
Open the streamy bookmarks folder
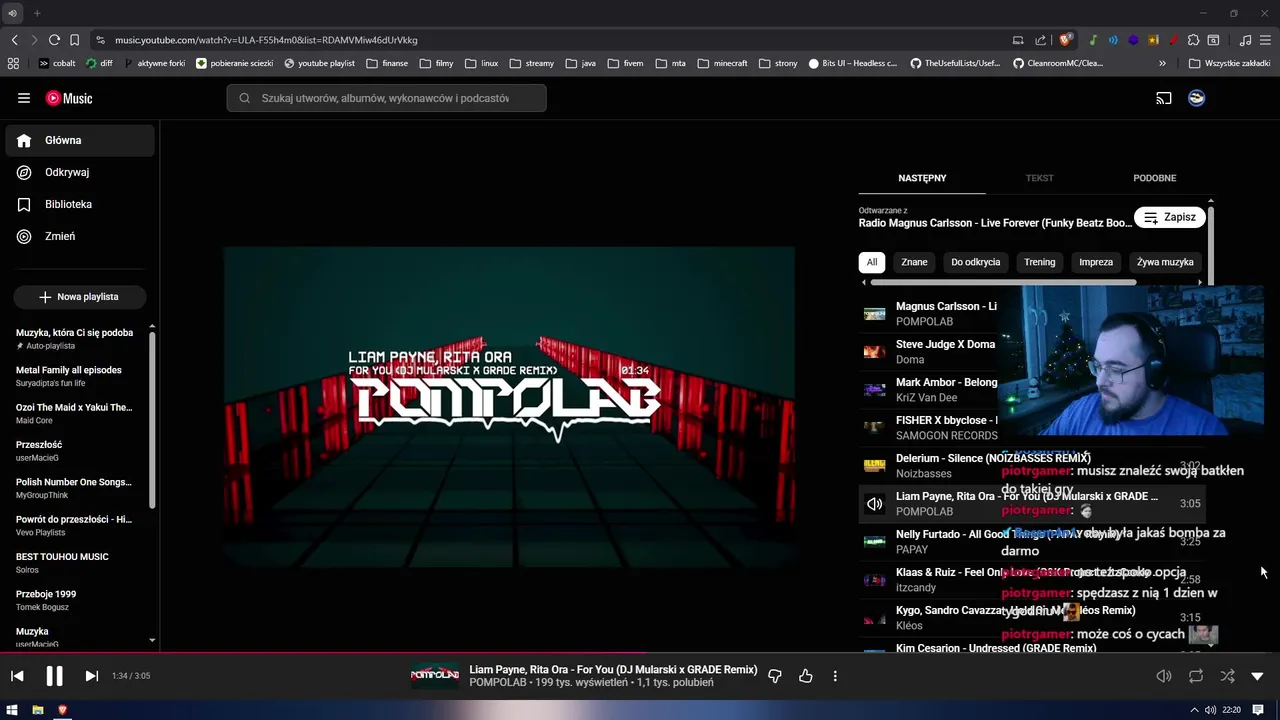531,63
